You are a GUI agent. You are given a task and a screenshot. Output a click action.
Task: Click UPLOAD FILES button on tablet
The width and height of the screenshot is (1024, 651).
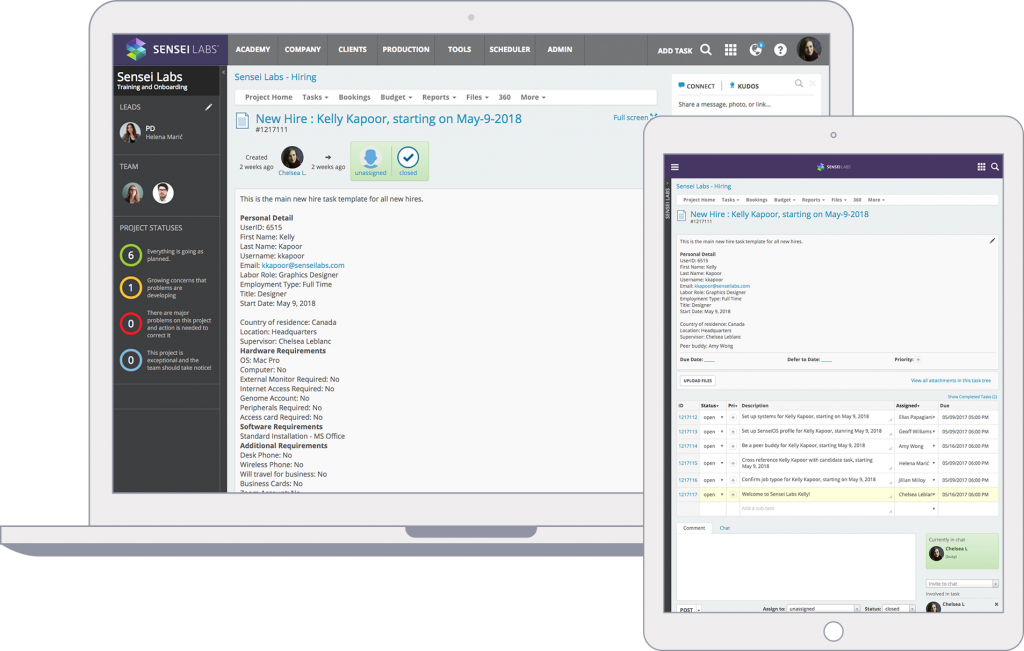pyautogui.click(x=697, y=381)
